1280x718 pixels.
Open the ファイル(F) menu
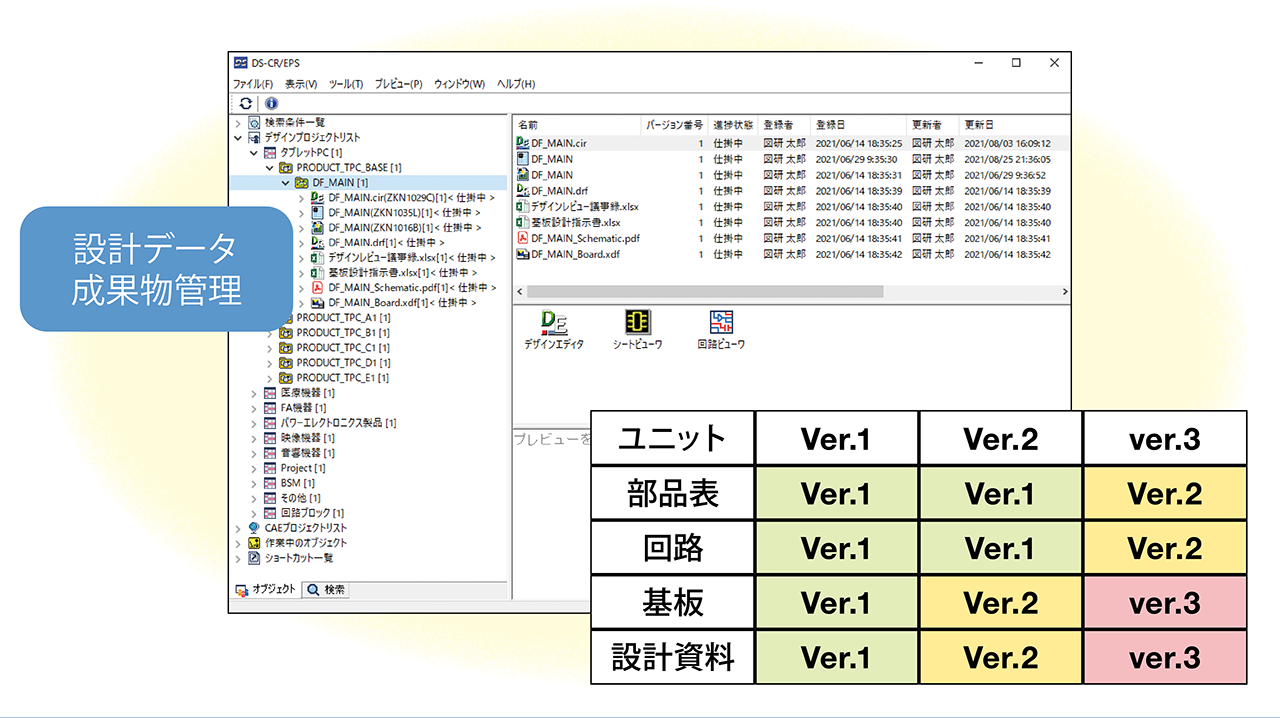[x=252, y=84]
